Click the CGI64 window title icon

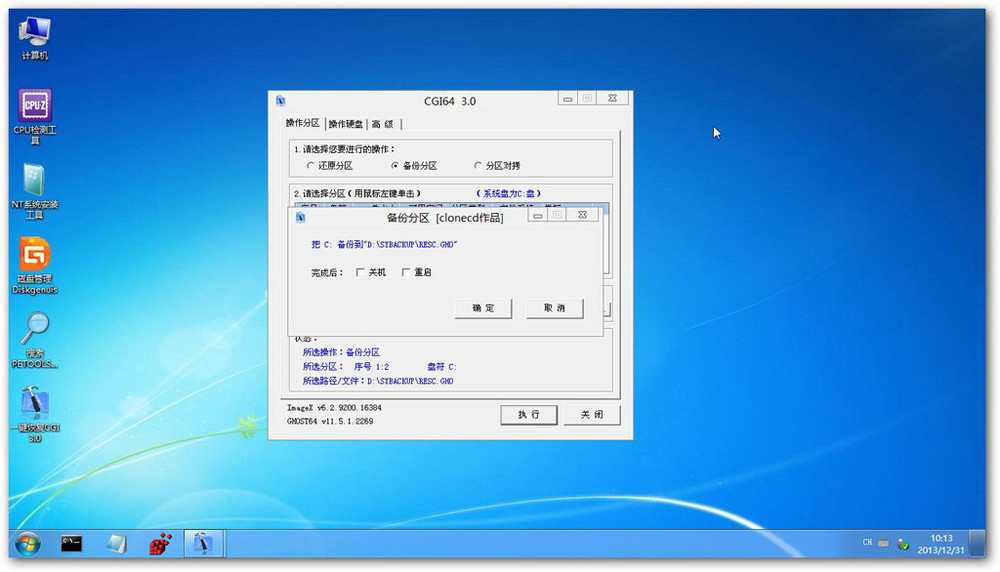(x=281, y=101)
